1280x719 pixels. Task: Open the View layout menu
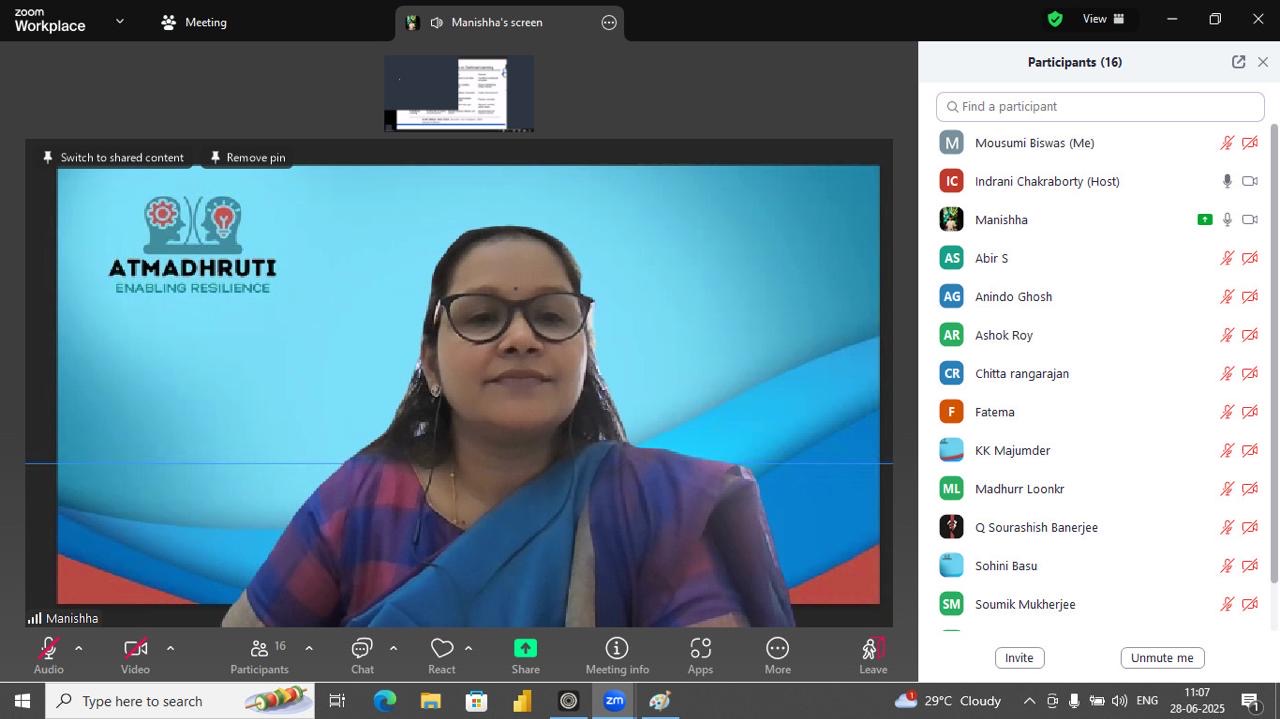point(1104,19)
